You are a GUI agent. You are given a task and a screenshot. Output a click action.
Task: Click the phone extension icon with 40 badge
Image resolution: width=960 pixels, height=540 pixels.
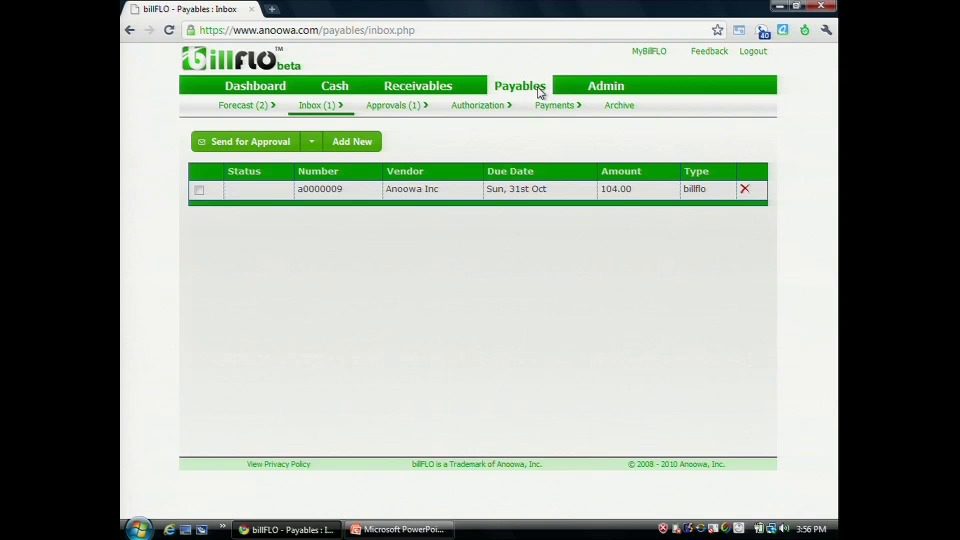pyautogui.click(x=762, y=31)
